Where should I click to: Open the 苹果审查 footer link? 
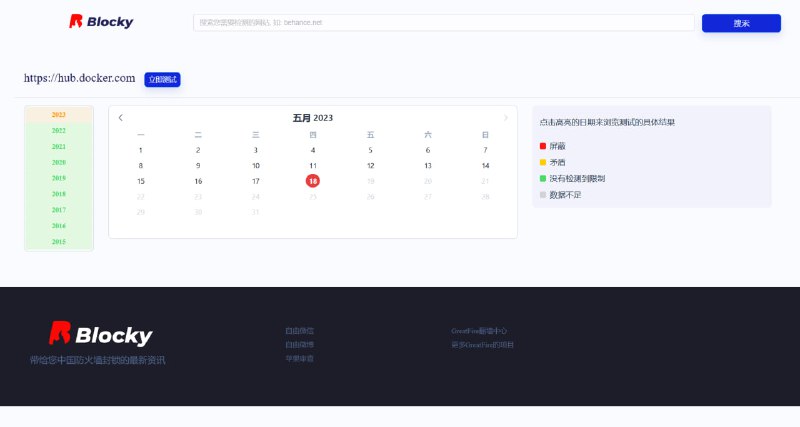(x=299, y=359)
